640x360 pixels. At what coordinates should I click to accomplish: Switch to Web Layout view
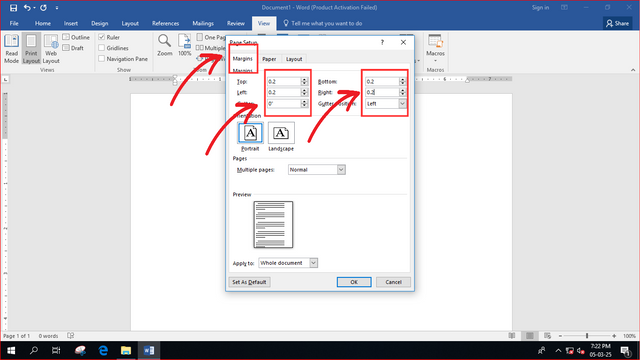pyautogui.click(x=51, y=49)
